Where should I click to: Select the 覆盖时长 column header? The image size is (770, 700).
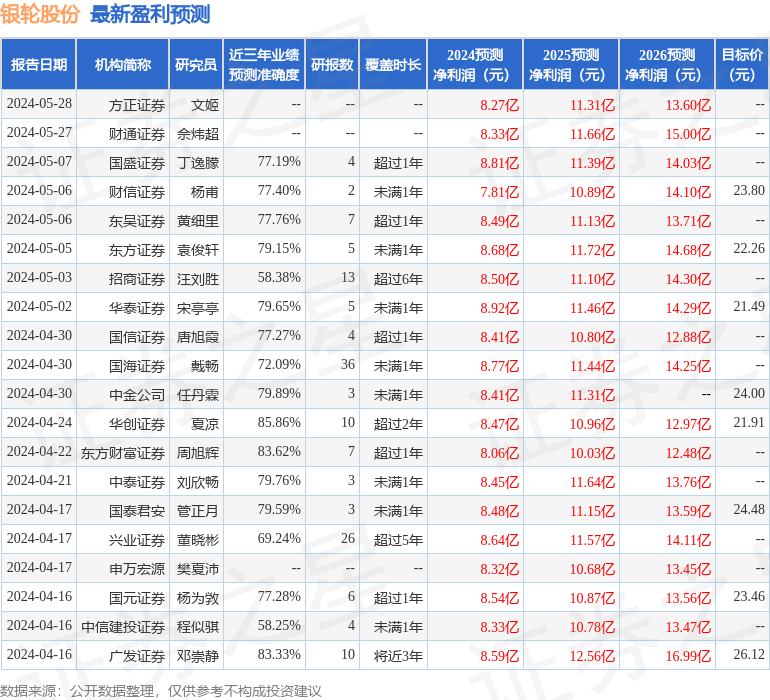tap(393, 65)
